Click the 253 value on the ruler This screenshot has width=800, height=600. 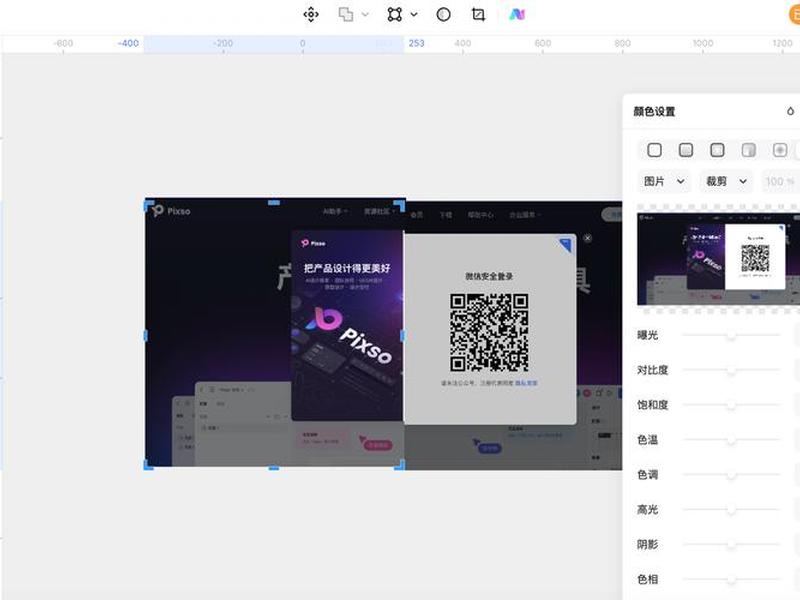[416, 43]
